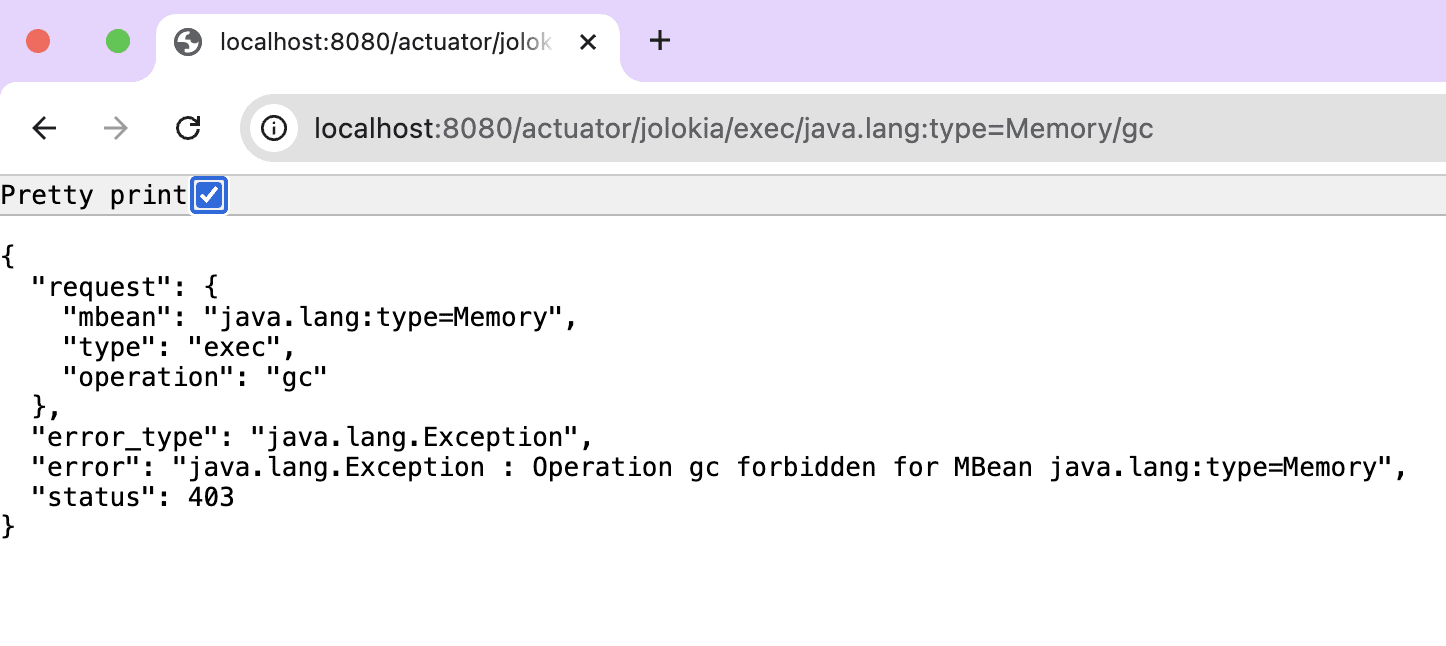Screen dimensions: 1446x646
Task: Click the green fullscreen window button
Action: pyautogui.click(x=118, y=41)
